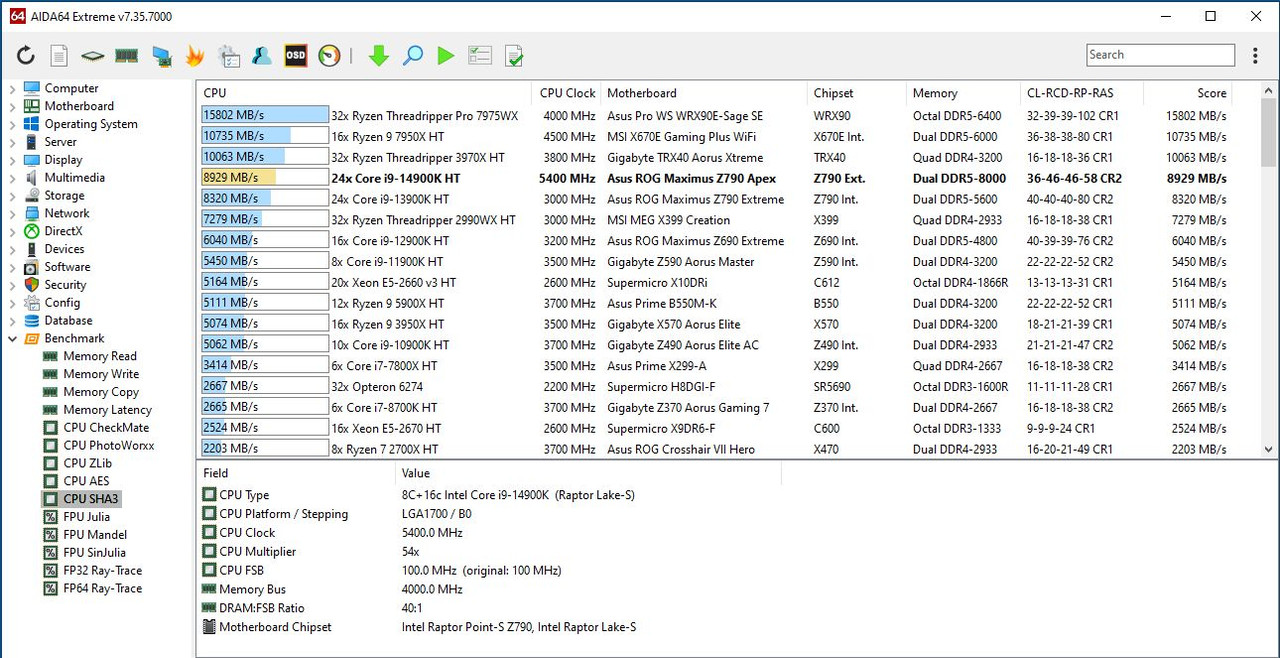
Task: Open the sensor gauge icon
Action: pos(329,56)
